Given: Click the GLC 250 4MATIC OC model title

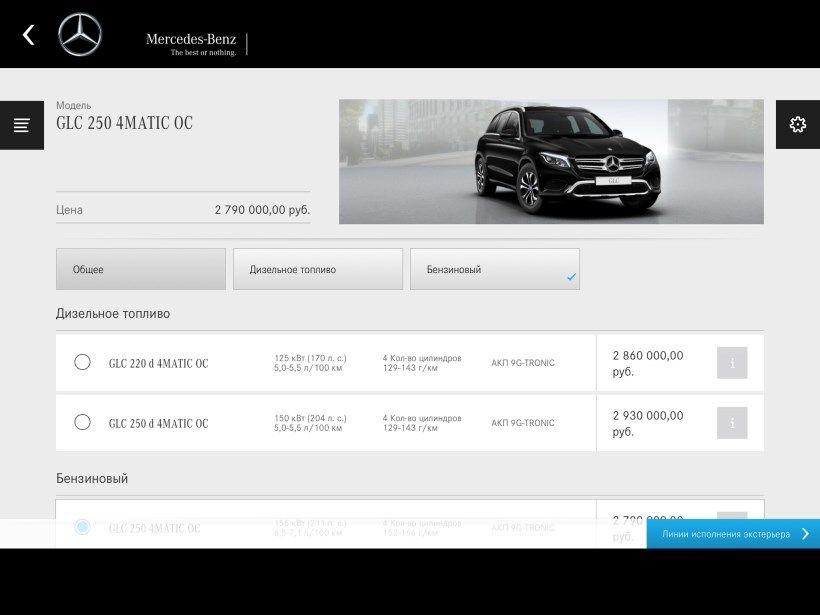Looking at the screenshot, I should (x=124, y=124).
